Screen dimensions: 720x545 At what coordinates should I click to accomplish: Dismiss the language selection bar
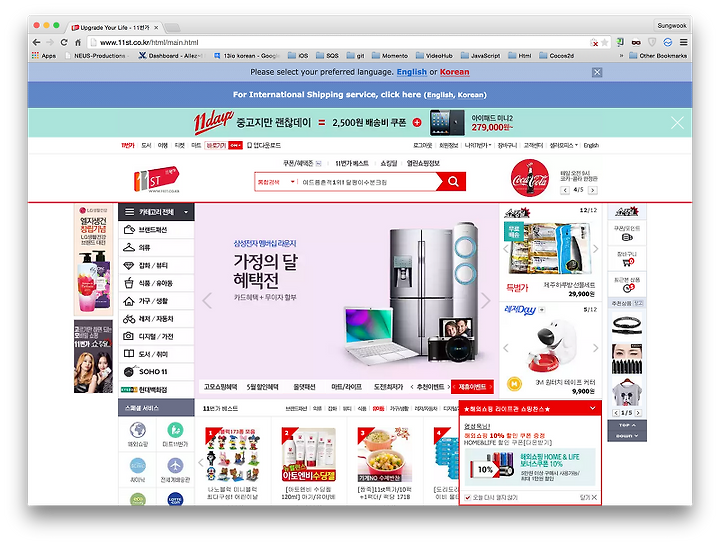pos(596,72)
